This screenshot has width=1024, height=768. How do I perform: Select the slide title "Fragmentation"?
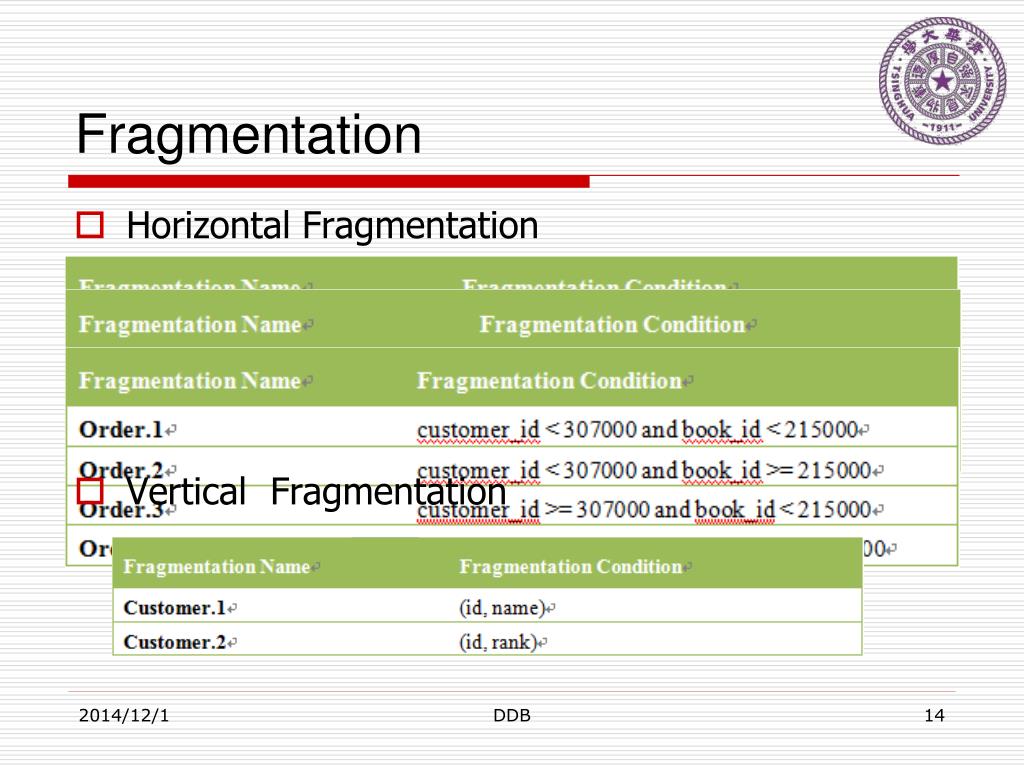[249, 134]
